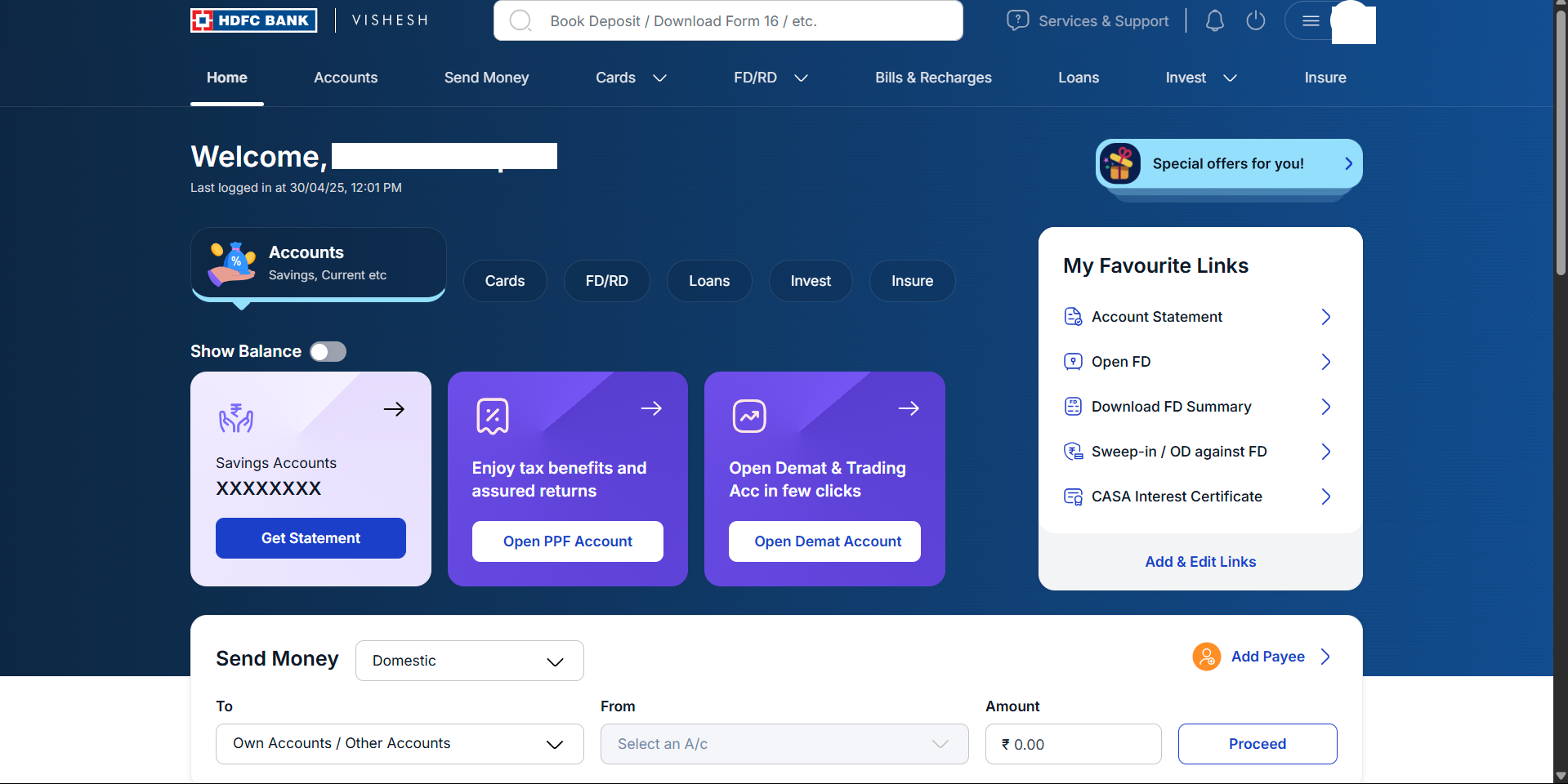Click the notification bell icon

pos(1213,20)
